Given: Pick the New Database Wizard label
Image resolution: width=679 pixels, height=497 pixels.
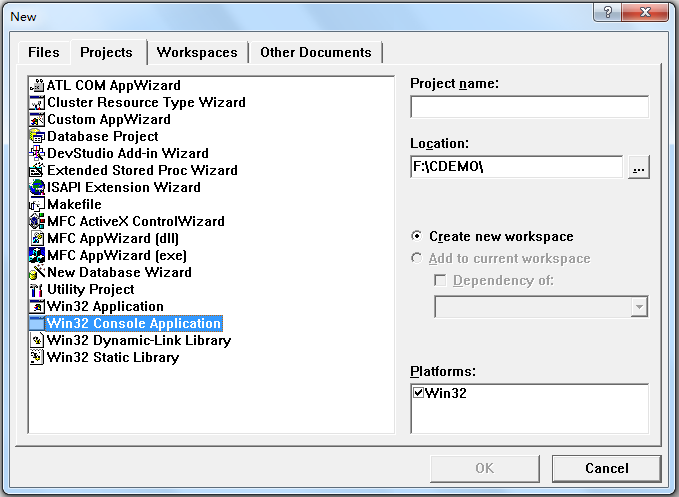Looking at the screenshot, I should 120,272.
